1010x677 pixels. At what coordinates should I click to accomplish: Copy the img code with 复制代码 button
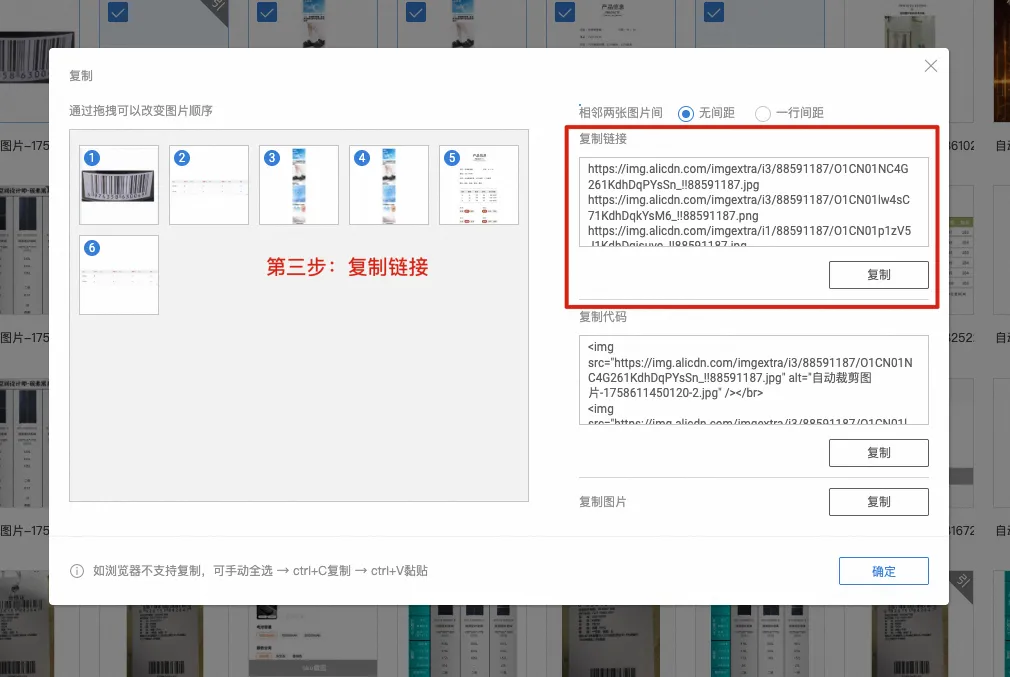878,453
